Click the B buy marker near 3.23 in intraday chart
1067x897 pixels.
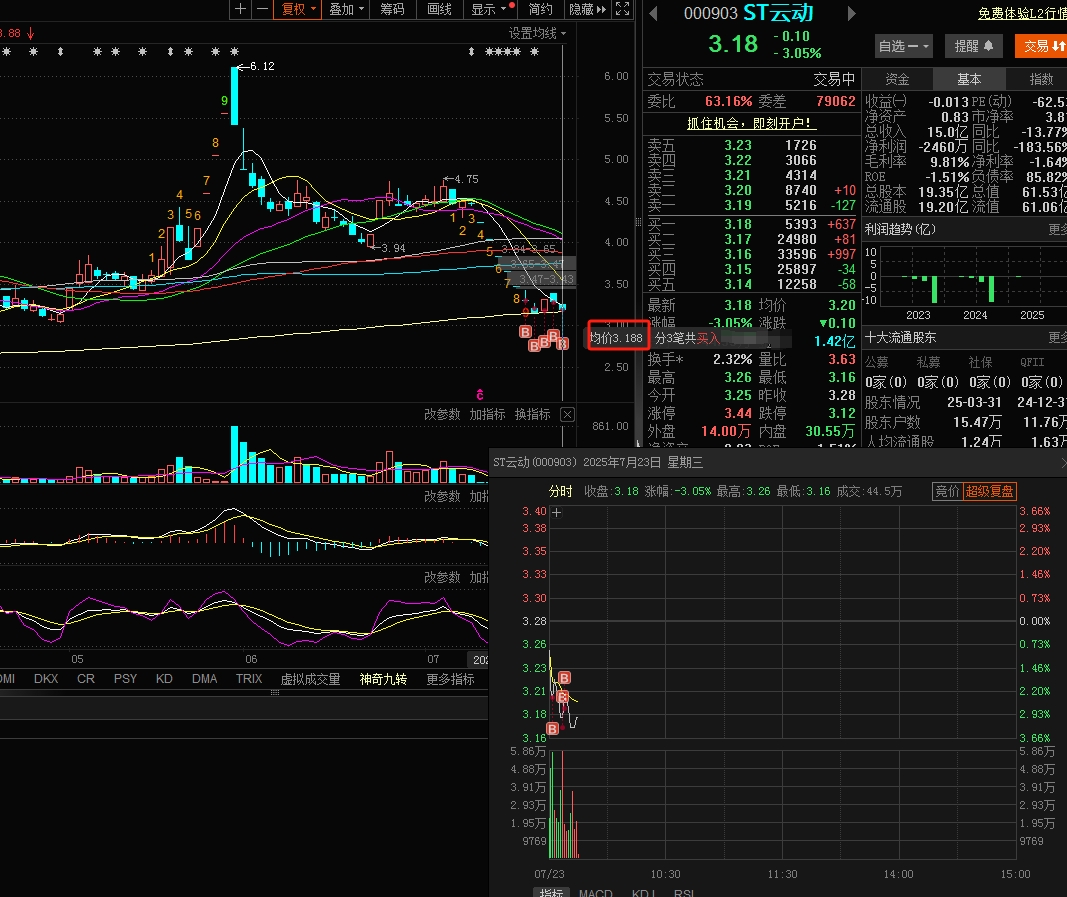tap(564, 678)
